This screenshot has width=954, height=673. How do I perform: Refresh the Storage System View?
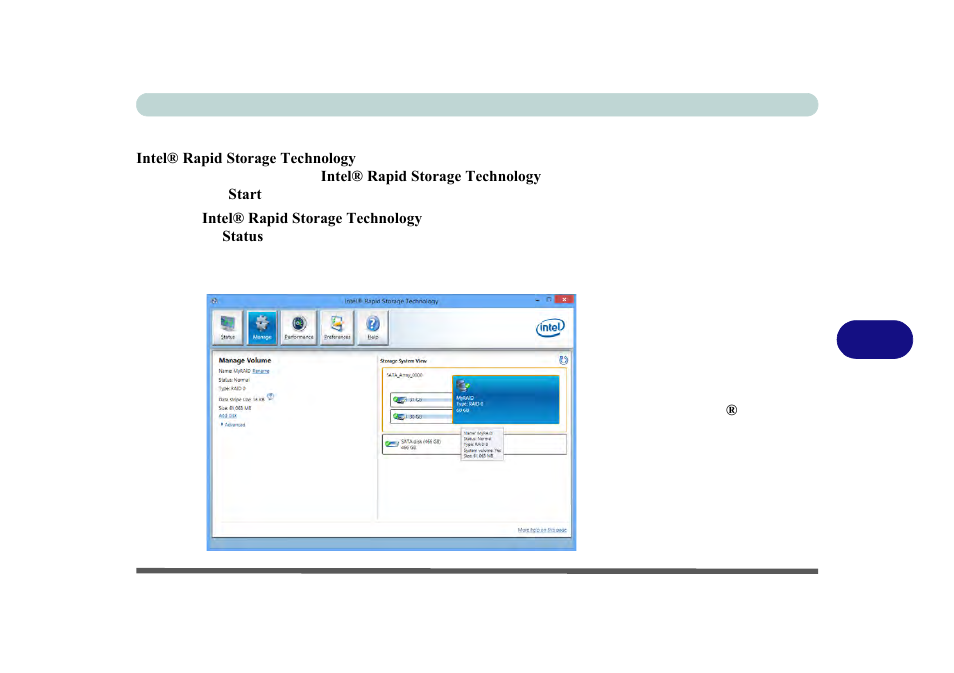[x=563, y=360]
